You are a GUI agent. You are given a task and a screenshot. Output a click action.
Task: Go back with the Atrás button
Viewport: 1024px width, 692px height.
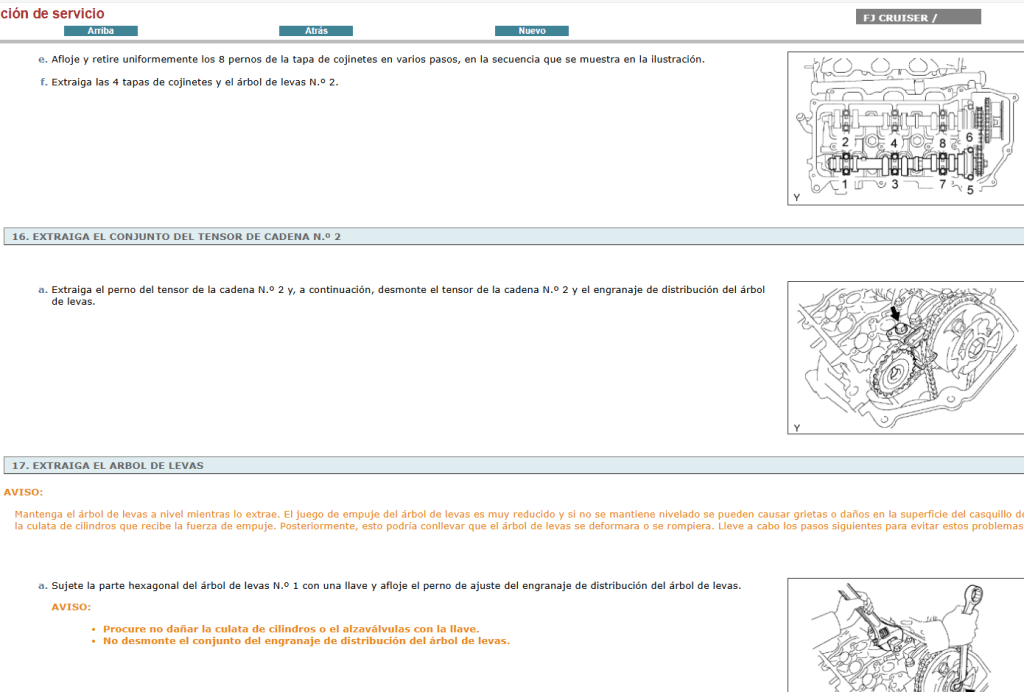point(316,31)
